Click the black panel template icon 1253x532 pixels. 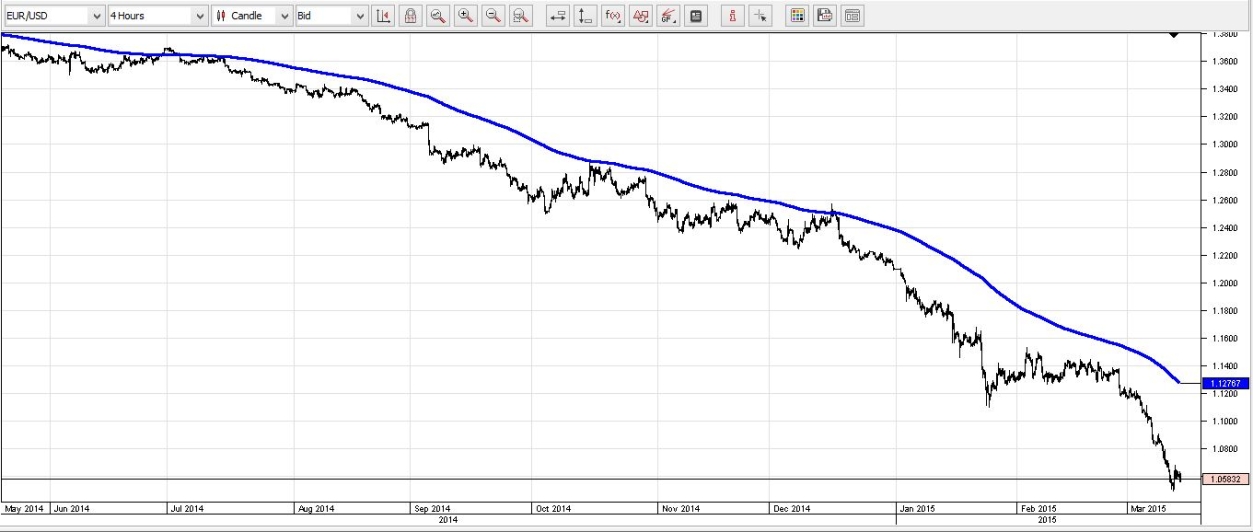tap(696, 16)
